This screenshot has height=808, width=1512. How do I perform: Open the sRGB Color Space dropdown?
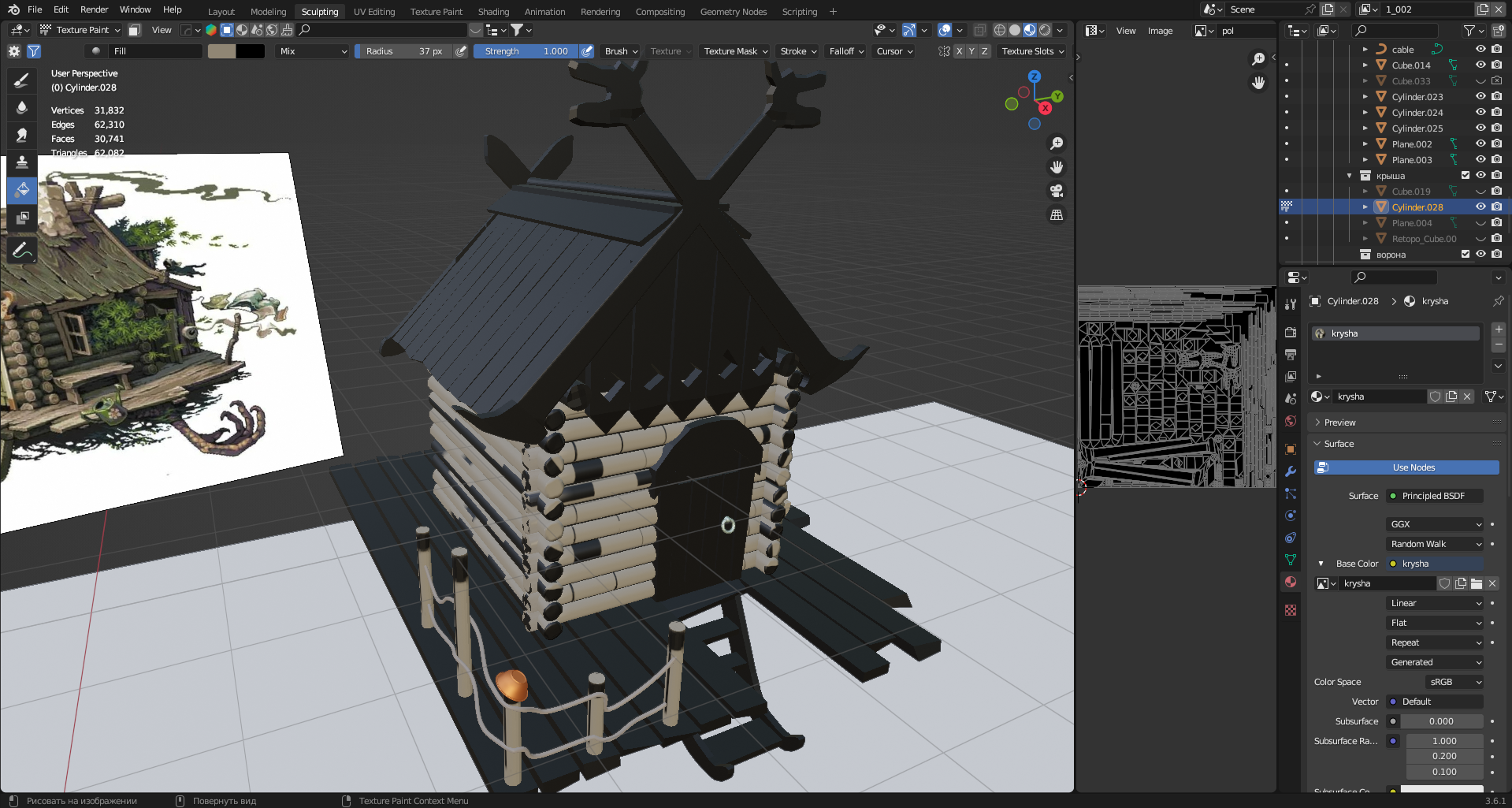coord(1454,682)
